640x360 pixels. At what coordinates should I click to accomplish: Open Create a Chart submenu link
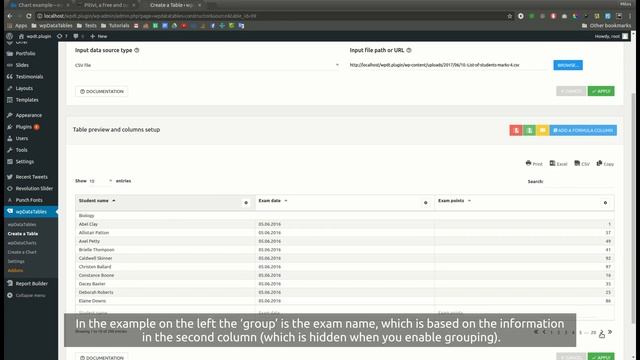(22, 252)
